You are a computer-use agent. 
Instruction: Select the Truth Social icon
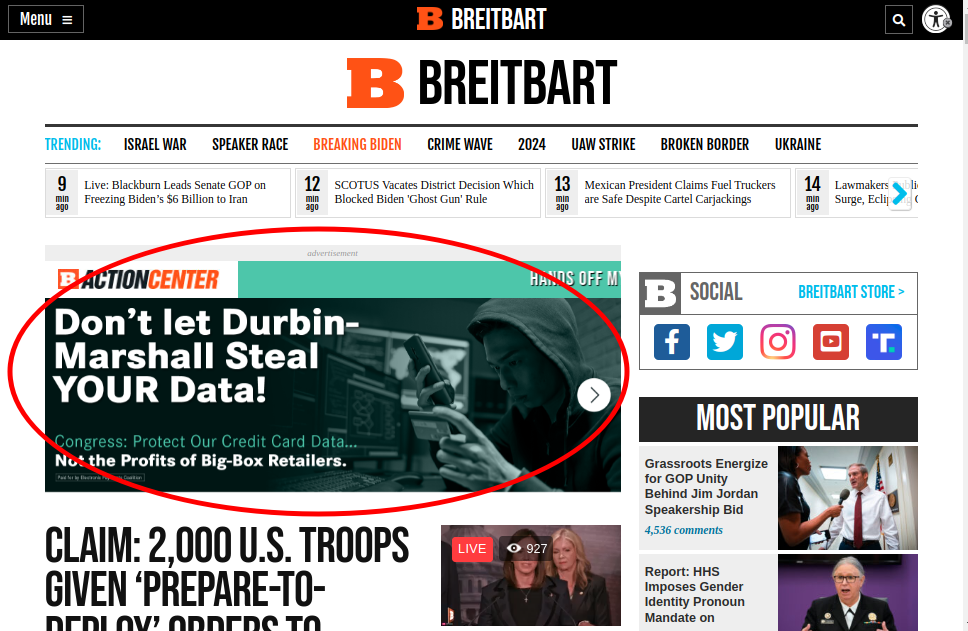pyautogui.click(x=883, y=342)
